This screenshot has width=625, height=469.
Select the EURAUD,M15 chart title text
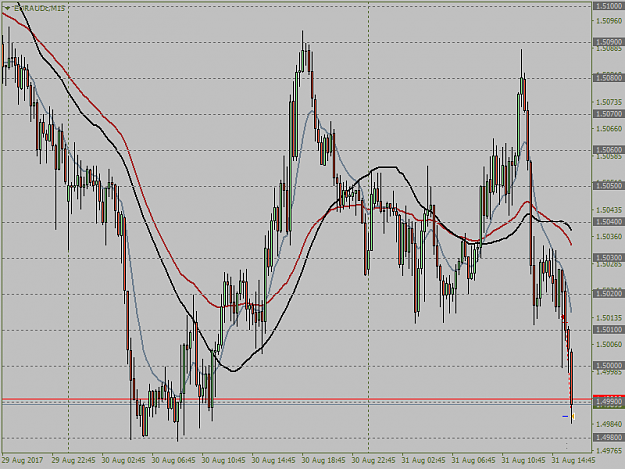[x=39, y=8]
